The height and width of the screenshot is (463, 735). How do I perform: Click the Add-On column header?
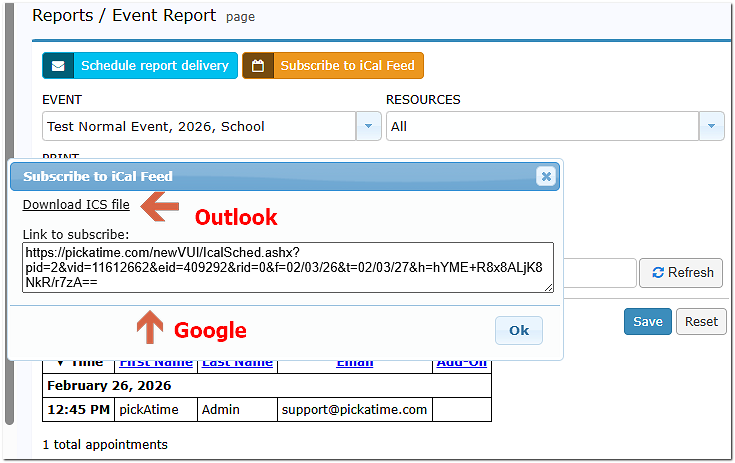[x=461, y=364]
